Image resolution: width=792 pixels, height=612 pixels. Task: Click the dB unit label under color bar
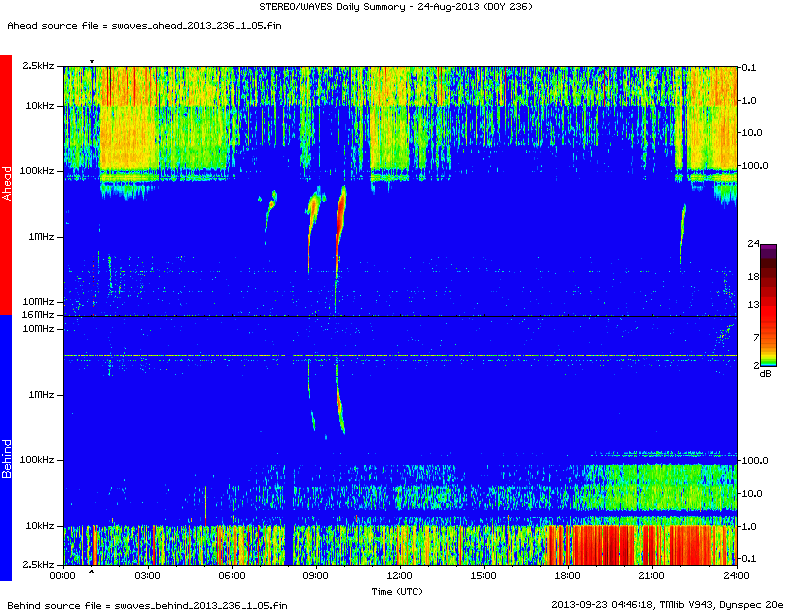click(x=765, y=373)
